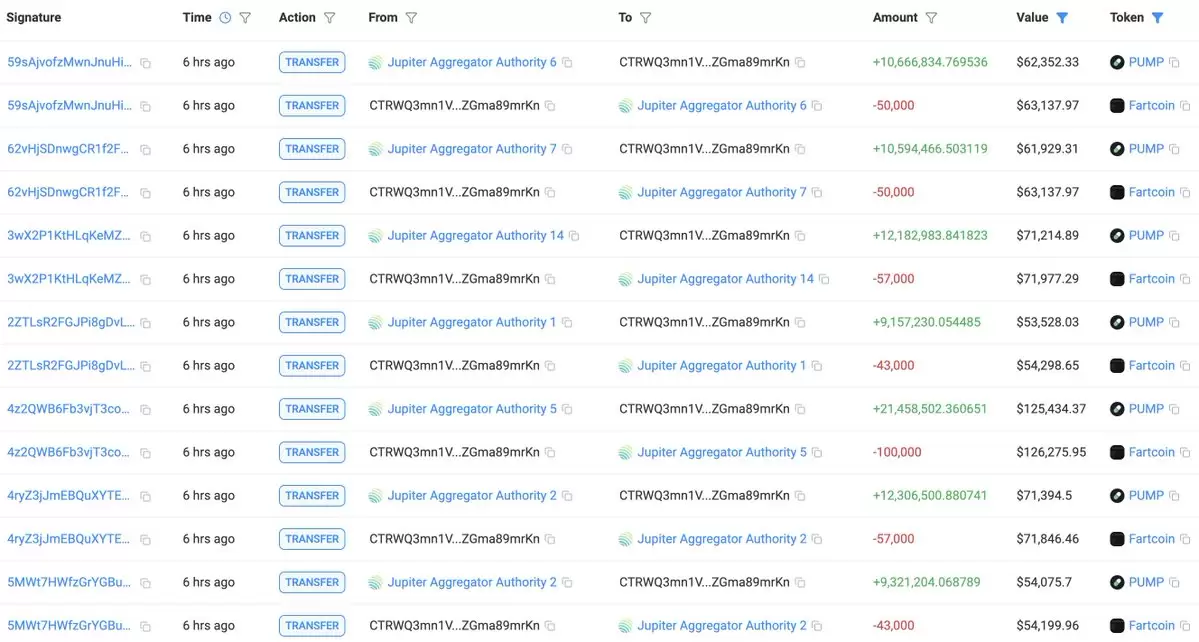Copy Fartcoin token address in $71,977.29 row
Viewport: 1199px width, 642px height.
pos(1185,280)
